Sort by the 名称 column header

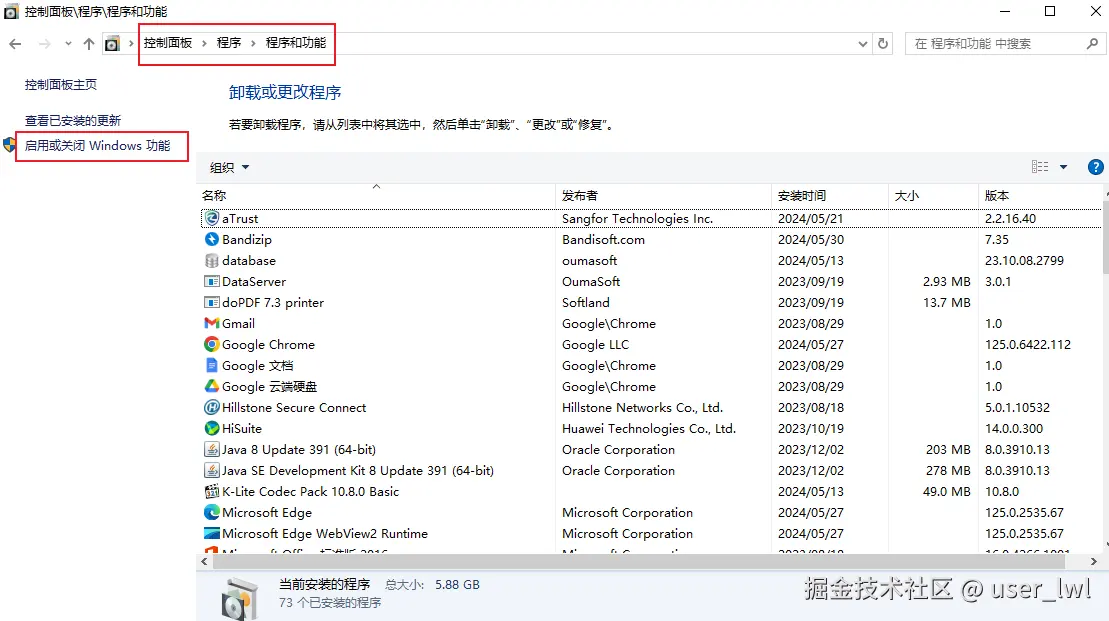tap(376, 196)
